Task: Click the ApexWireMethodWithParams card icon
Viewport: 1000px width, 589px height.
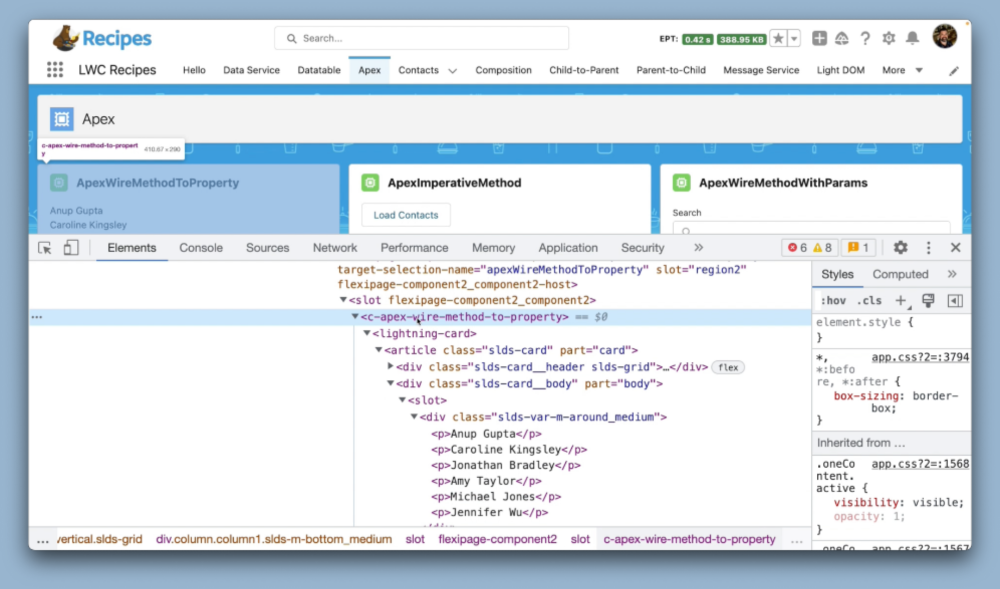Action: point(681,183)
